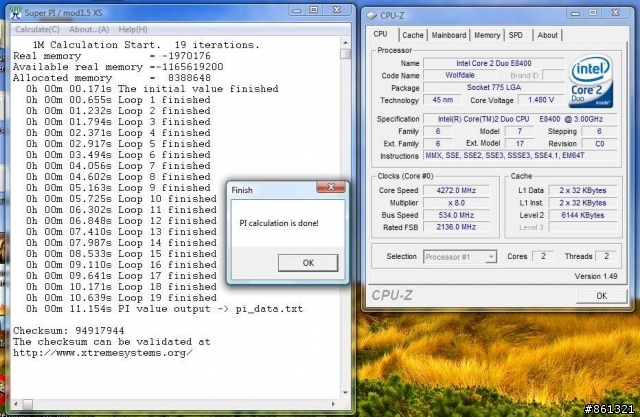Click the Intel Core 2 Duo logo
Viewport: 640px width, 417px height.
(x=591, y=81)
